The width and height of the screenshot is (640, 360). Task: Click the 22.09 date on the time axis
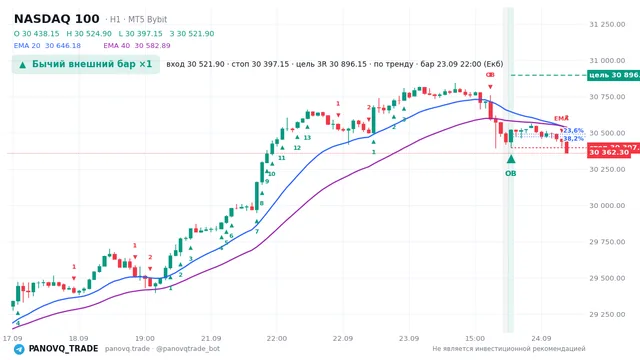coord(343,338)
